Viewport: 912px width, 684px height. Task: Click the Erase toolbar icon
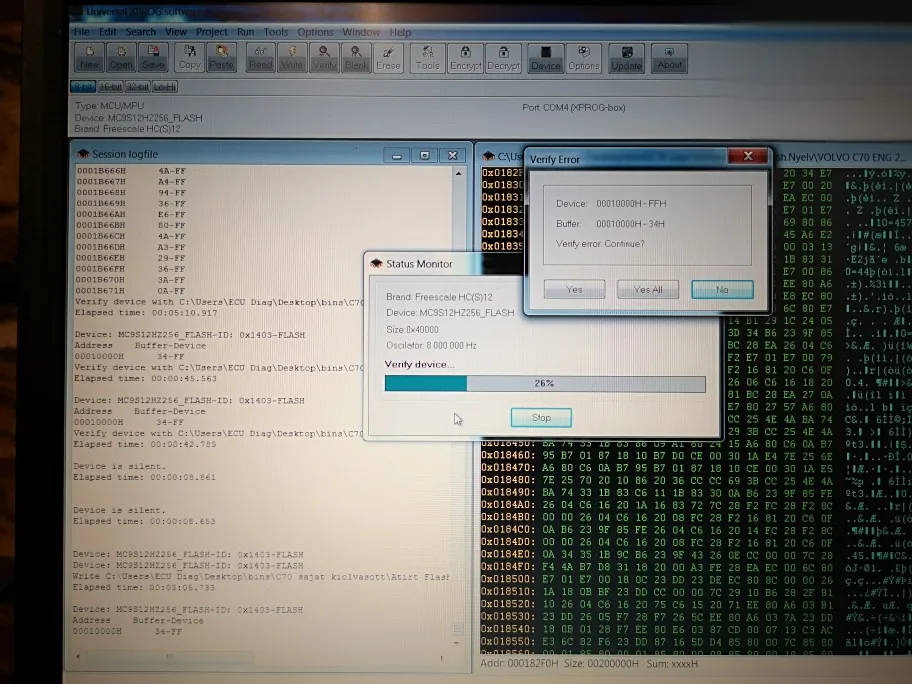(x=388, y=58)
